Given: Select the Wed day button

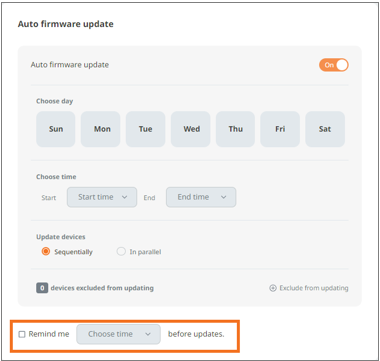Looking at the screenshot, I should pyautogui.click(x=191, y=129).
